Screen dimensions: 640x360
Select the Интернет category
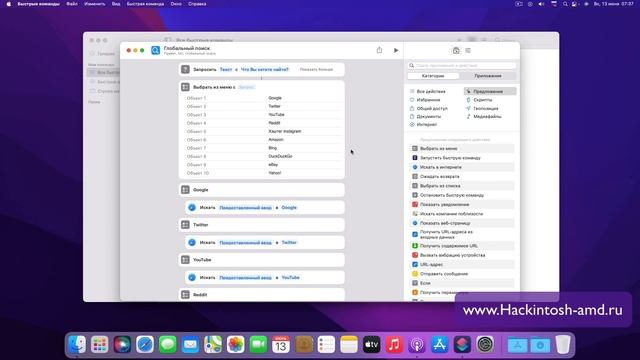pos(427,124)
